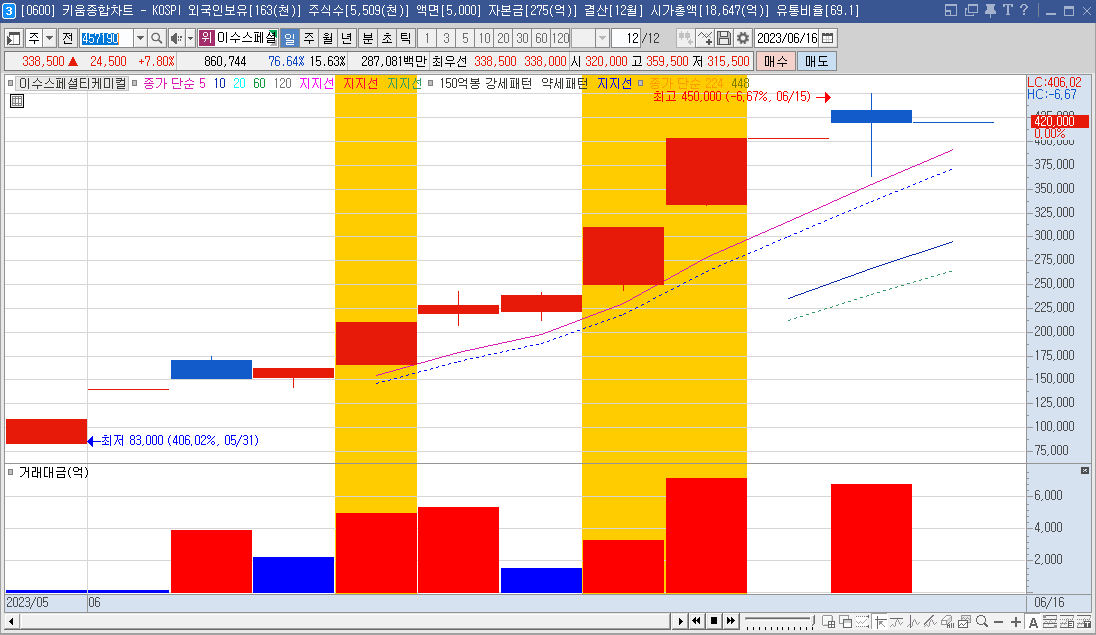Click the 이수스페셜티케미컬 chart legend label
This screenshot has height=635, width=1096.
[73, 83]
